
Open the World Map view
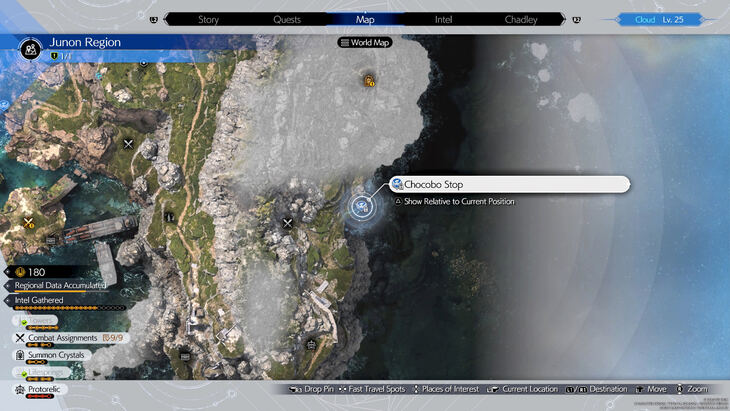tap(365, 43)
